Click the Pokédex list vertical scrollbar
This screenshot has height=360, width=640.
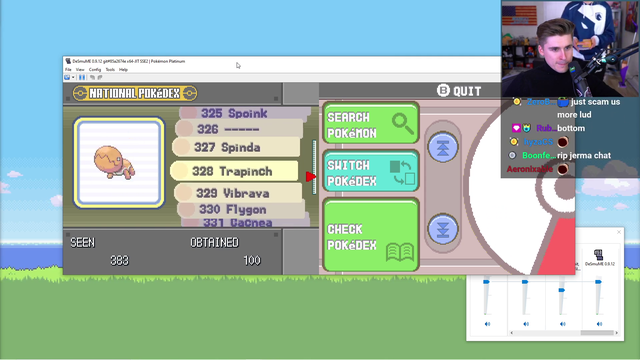(314, 167)
